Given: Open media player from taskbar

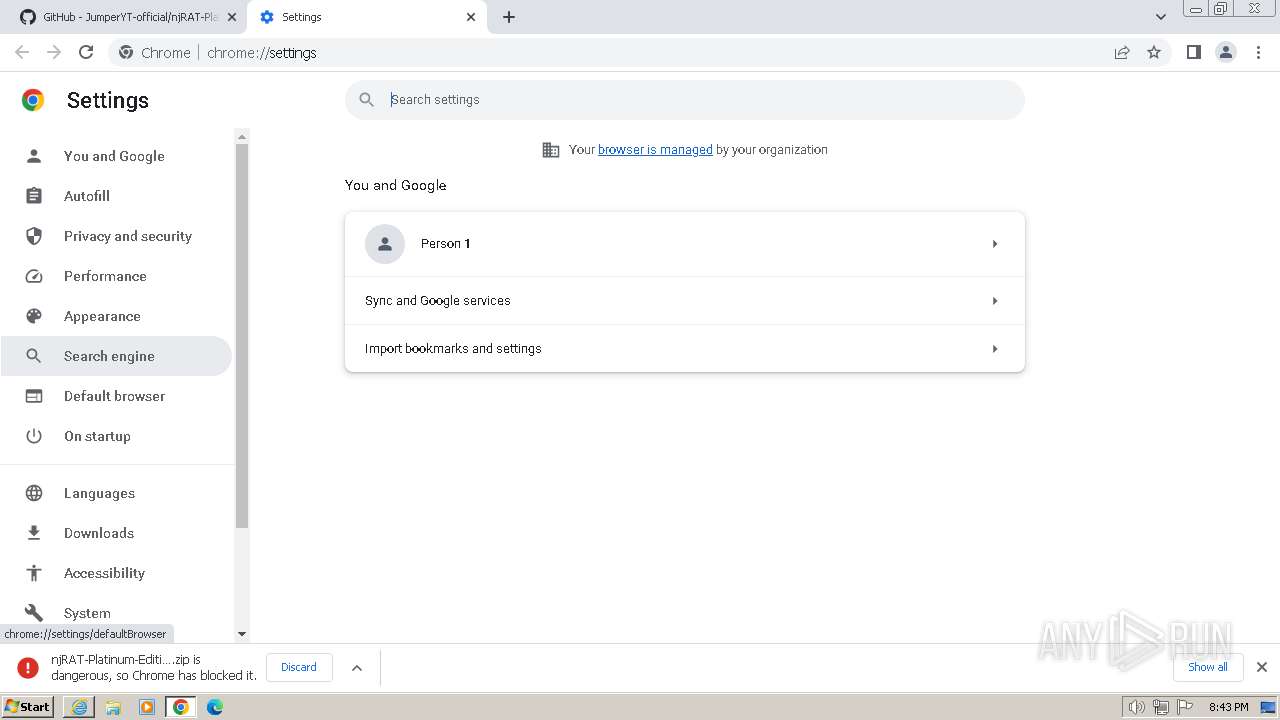Looking at the screenshot, I should pos(147,707).
